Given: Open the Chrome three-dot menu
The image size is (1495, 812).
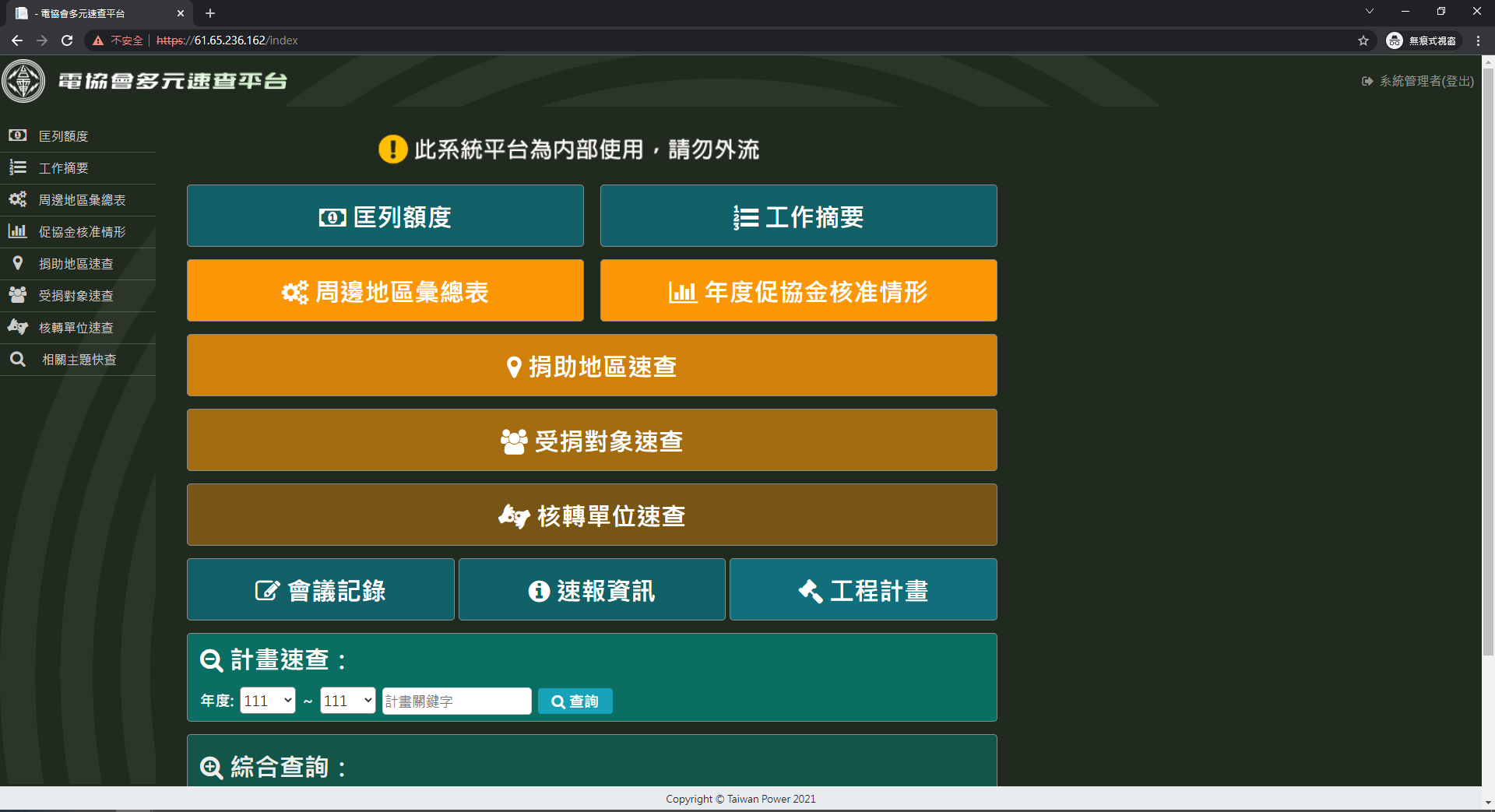Looking at the screenshot, I should [1478, 40].
